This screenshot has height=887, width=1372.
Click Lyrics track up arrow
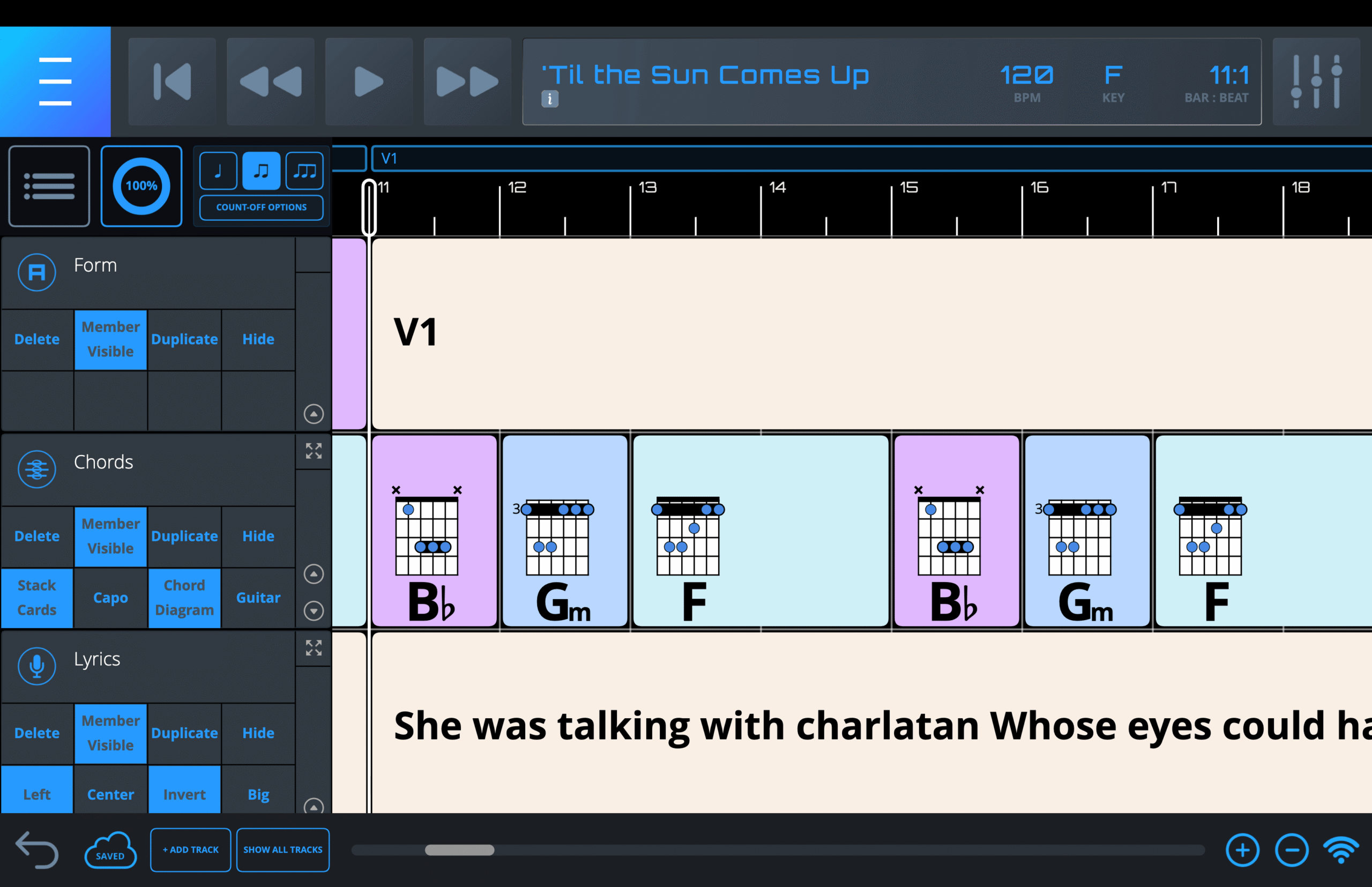coord(314,807)
